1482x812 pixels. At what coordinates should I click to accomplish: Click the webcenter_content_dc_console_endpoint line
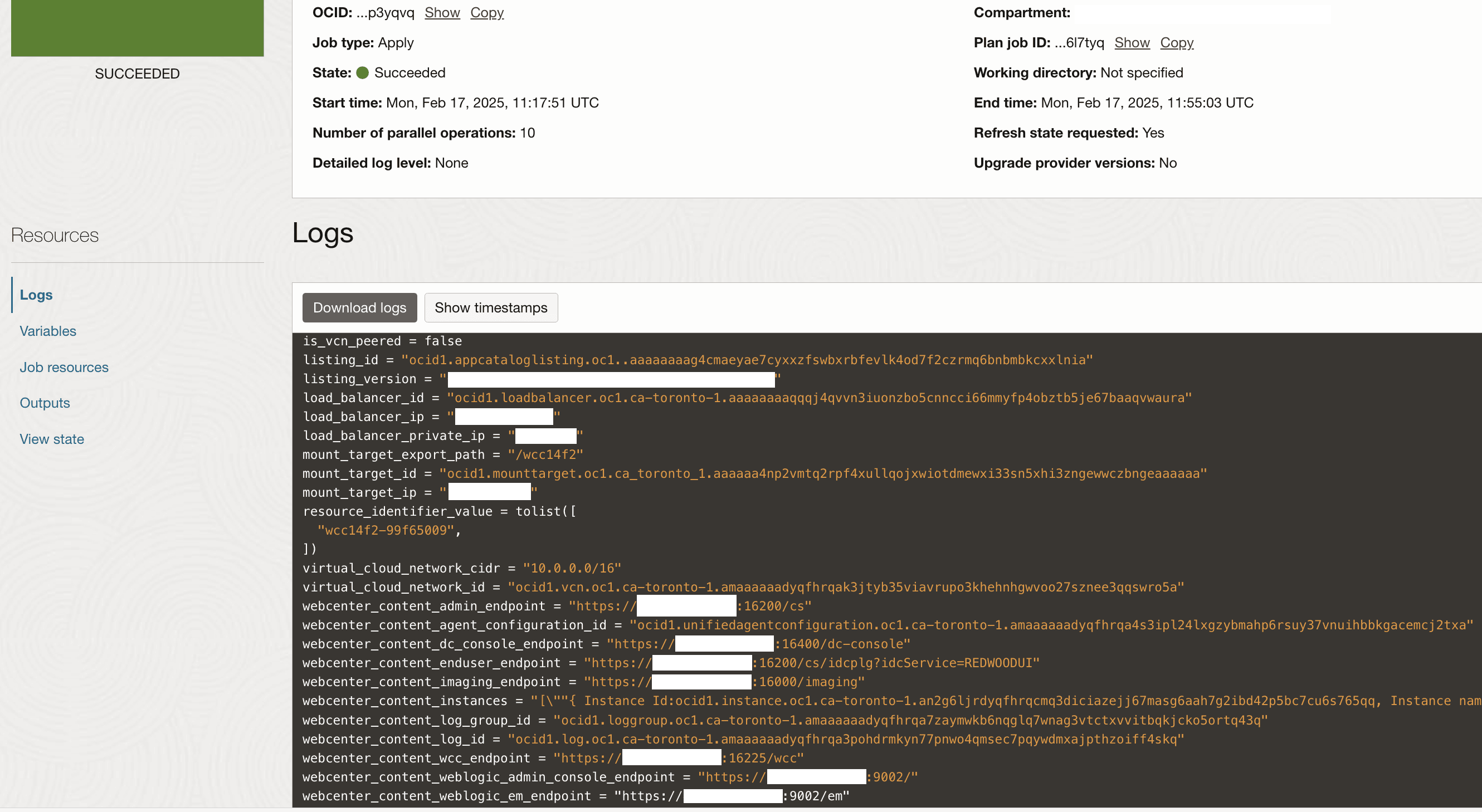point(606,644)
